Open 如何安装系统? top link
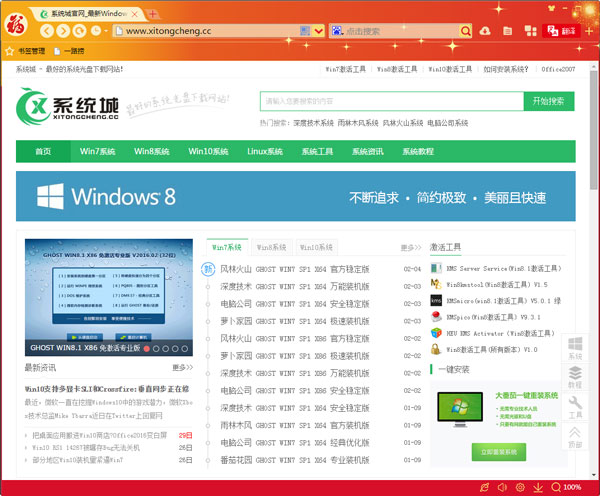 [x=505, y=69]
